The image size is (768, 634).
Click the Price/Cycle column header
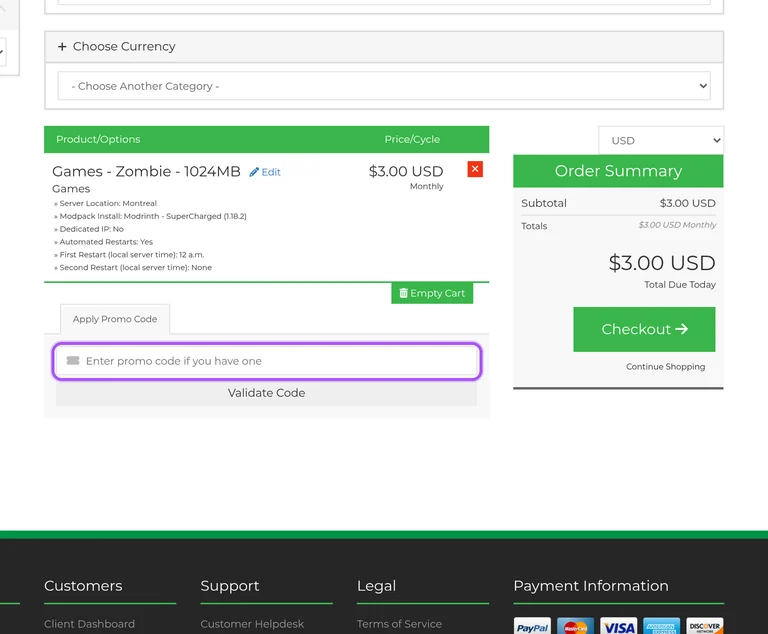(412, 139)
